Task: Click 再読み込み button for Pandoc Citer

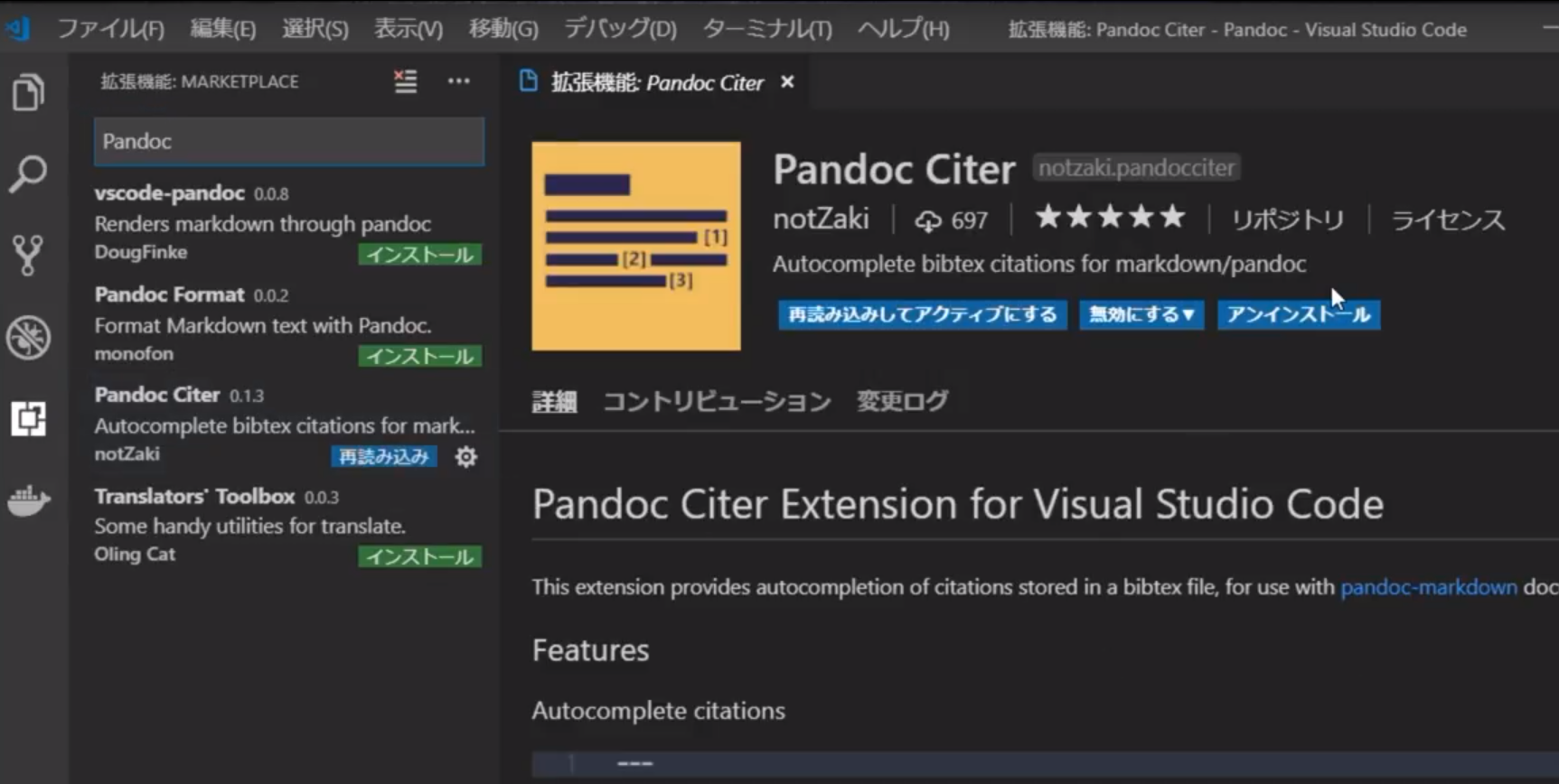Action: pyautogui.click(x=384, y=456)
